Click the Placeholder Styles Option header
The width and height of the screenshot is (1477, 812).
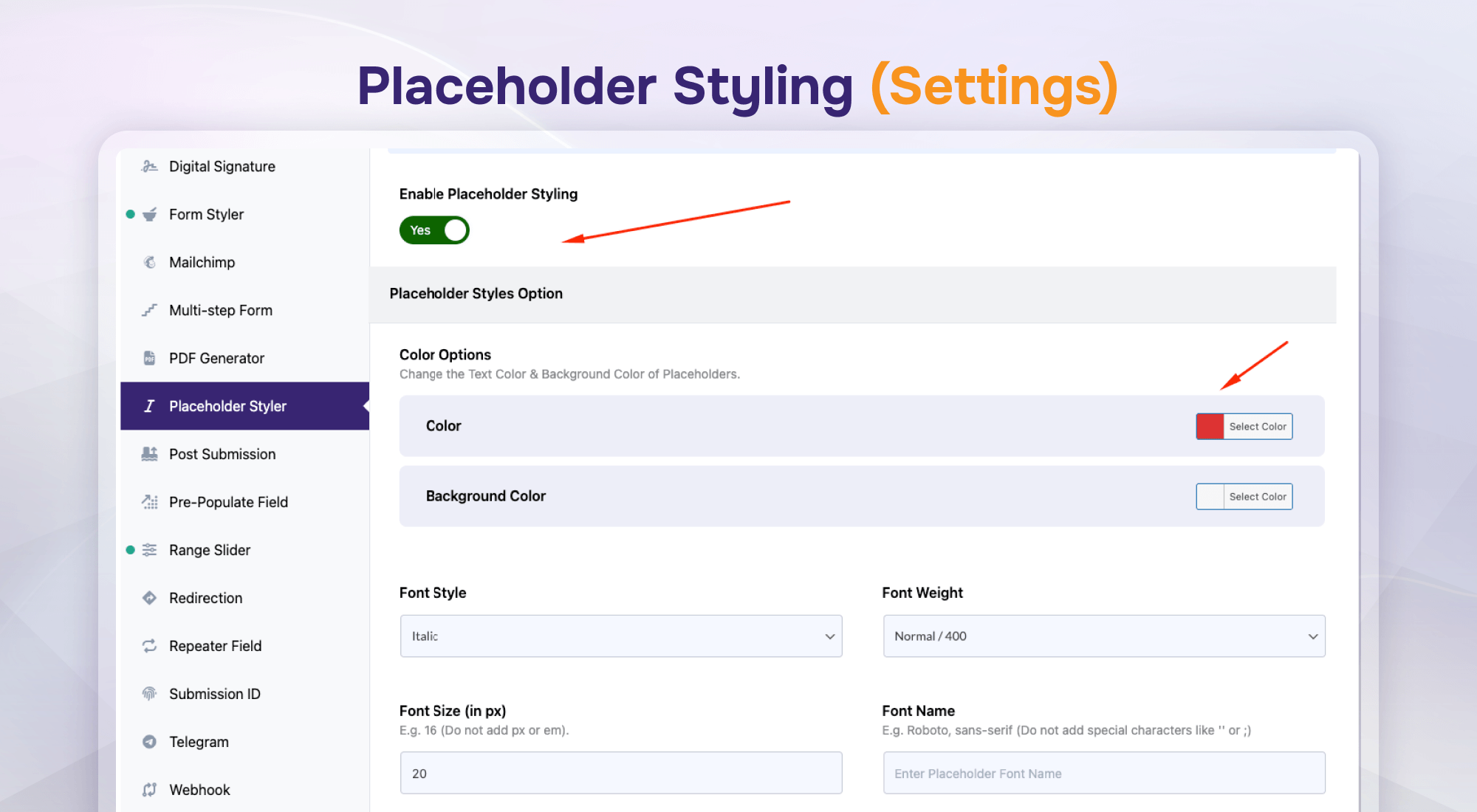(x=853, y=294)
